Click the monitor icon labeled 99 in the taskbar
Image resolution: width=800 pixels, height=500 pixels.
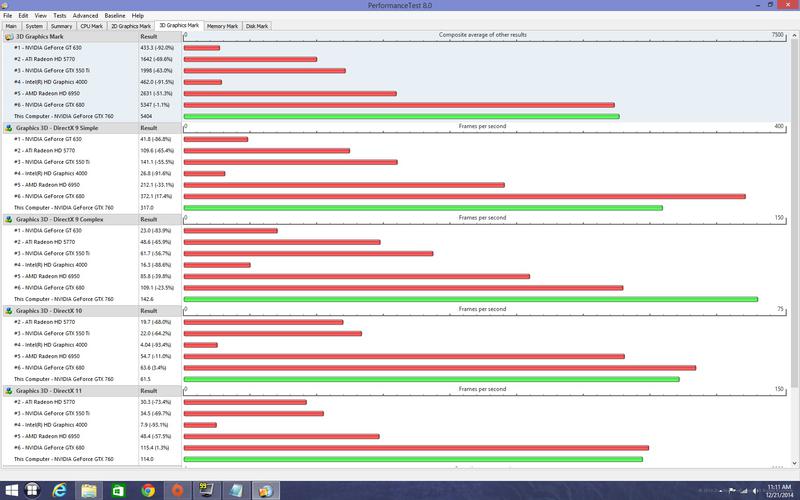click(x=206, y=491)
